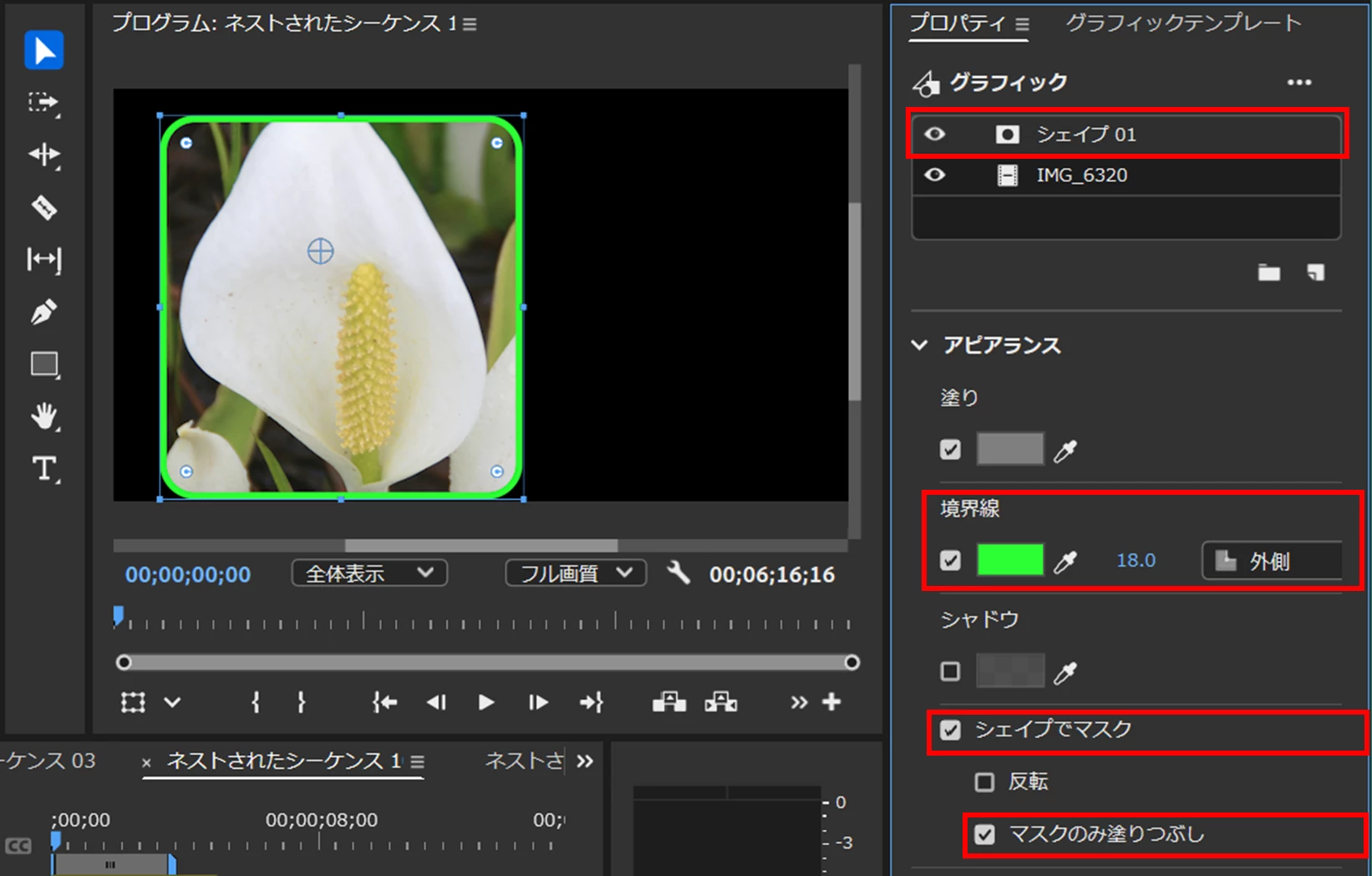Pick fill color with eyedropper
1372x876 pixels.
[x=1065, y=451]
